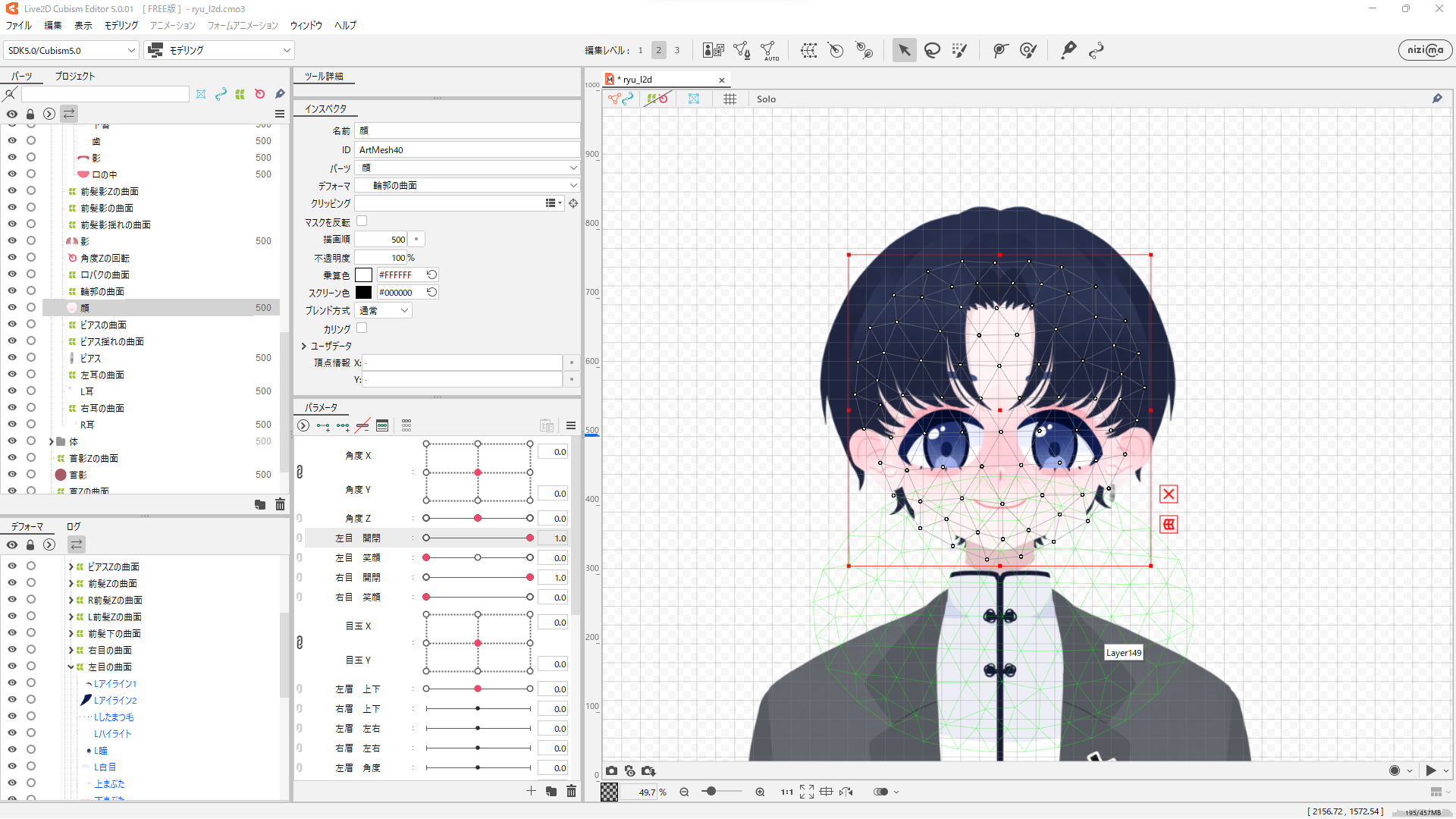This screenshot has width=1456, height=819.
Task: Open the アニメーション menu
Action: coord(172,25)
